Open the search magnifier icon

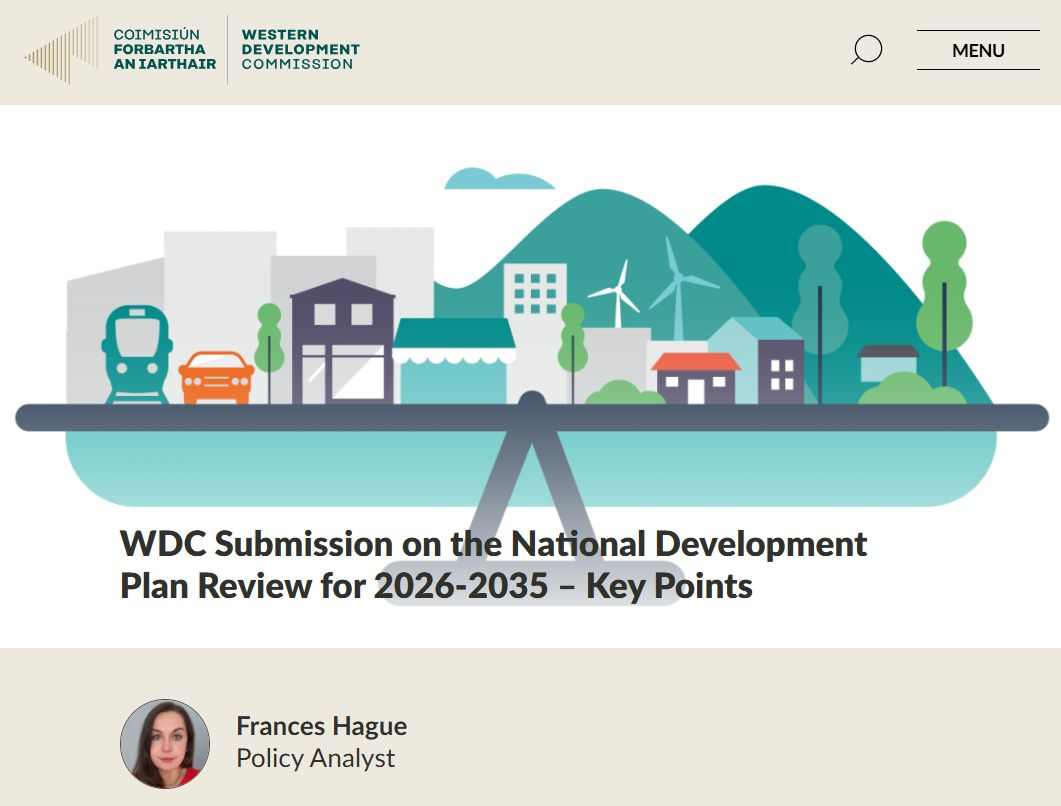[866, 49]
